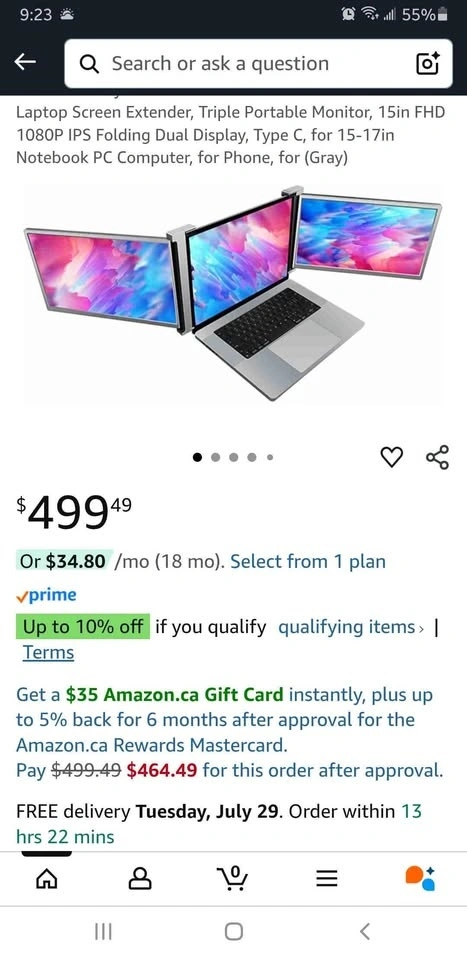The width and height of the screenshot is (467, 960).
Task: Open the hamburger menu tab
Action: 327,879
